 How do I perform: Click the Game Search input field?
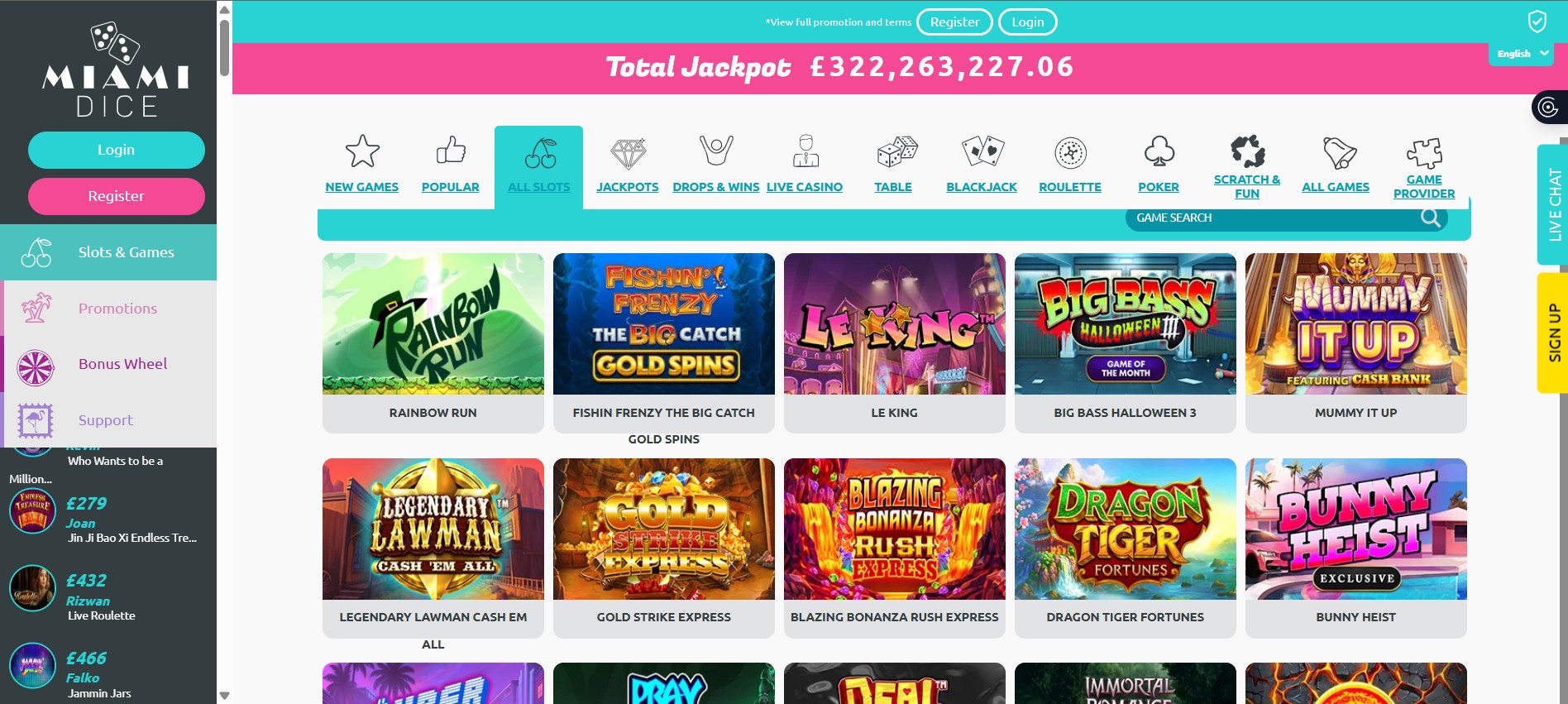(x=1274, y=218)
